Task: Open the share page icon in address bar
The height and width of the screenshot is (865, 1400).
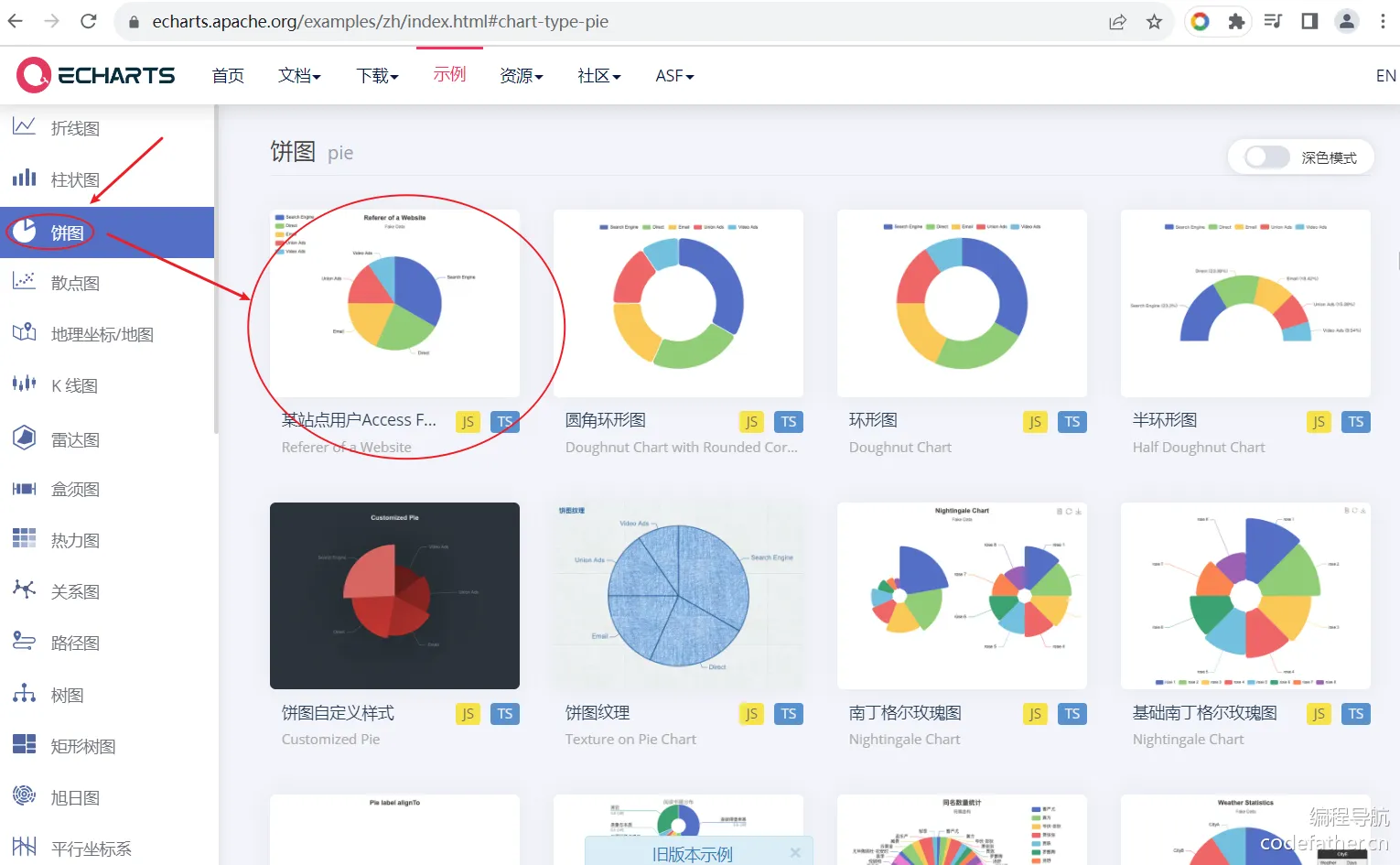Action: pyautogui.click(x=1117, y=21)
